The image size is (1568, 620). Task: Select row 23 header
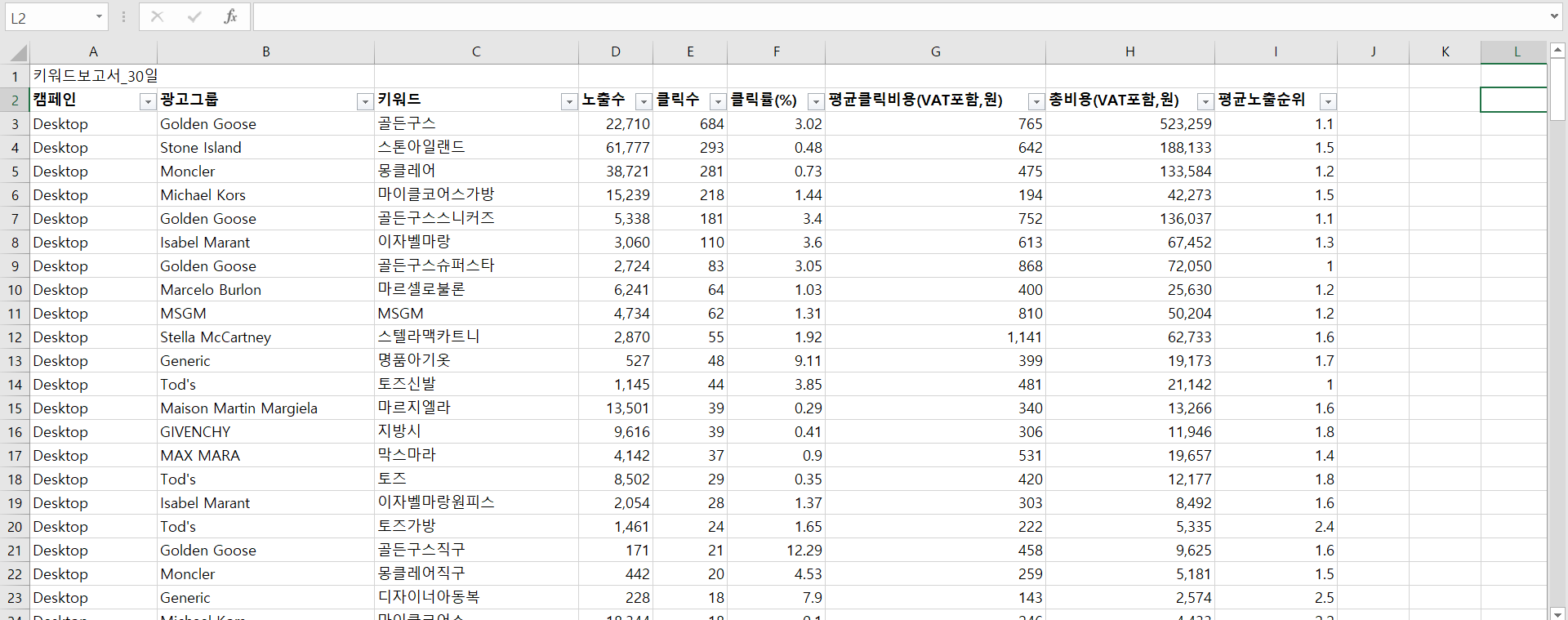click(x=15, y=598)
